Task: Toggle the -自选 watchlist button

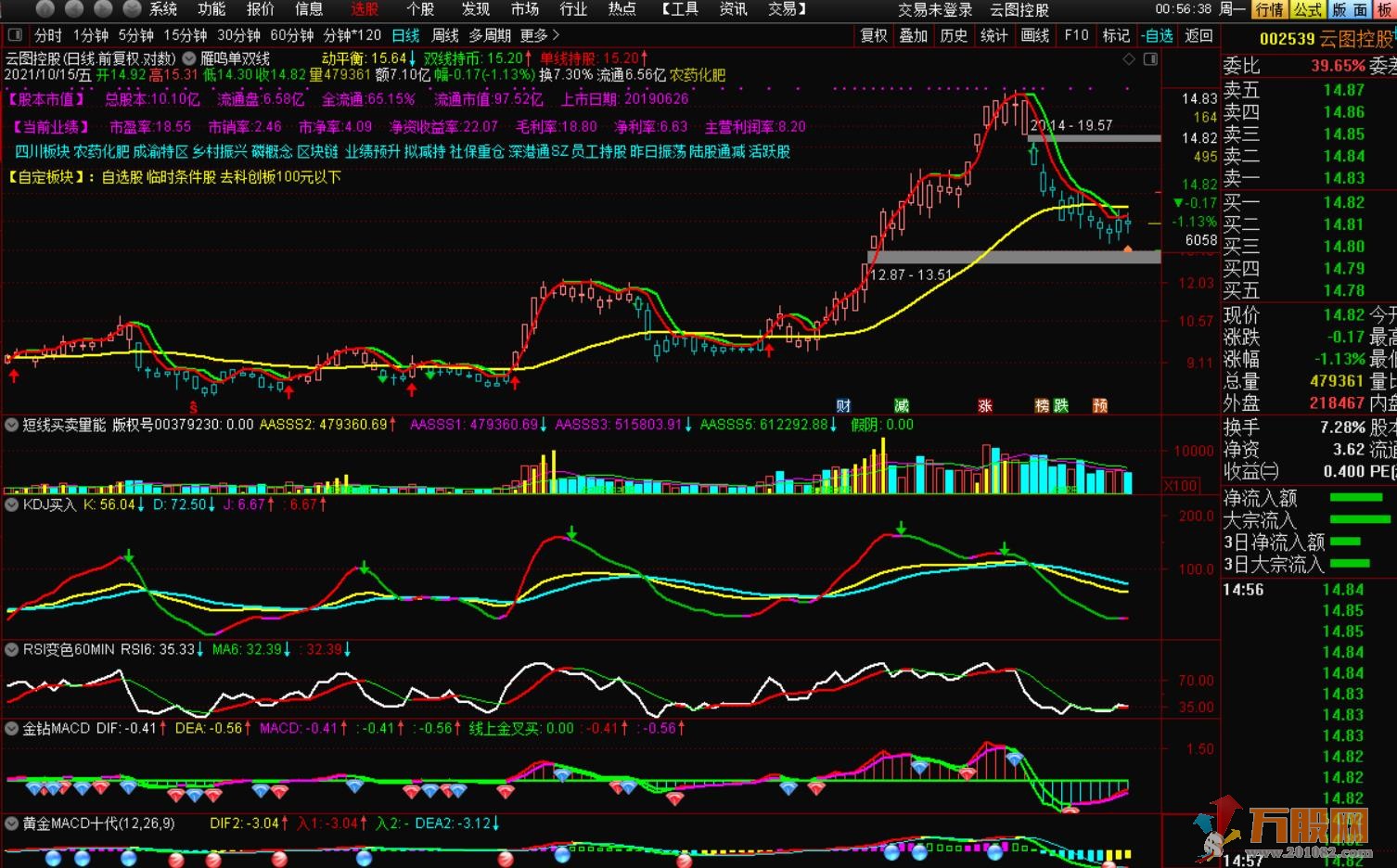Action: [x=1158, y=35]
